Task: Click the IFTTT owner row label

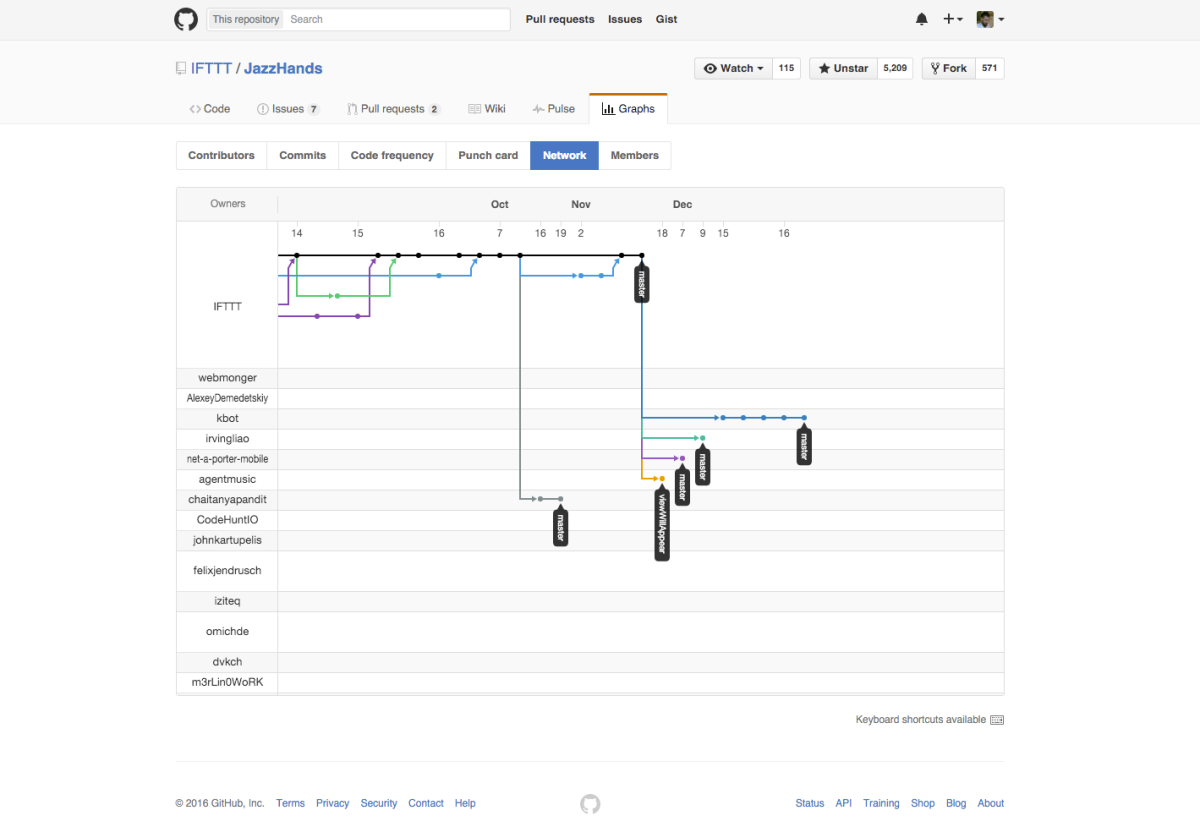Action: click(x=227, y=306)
